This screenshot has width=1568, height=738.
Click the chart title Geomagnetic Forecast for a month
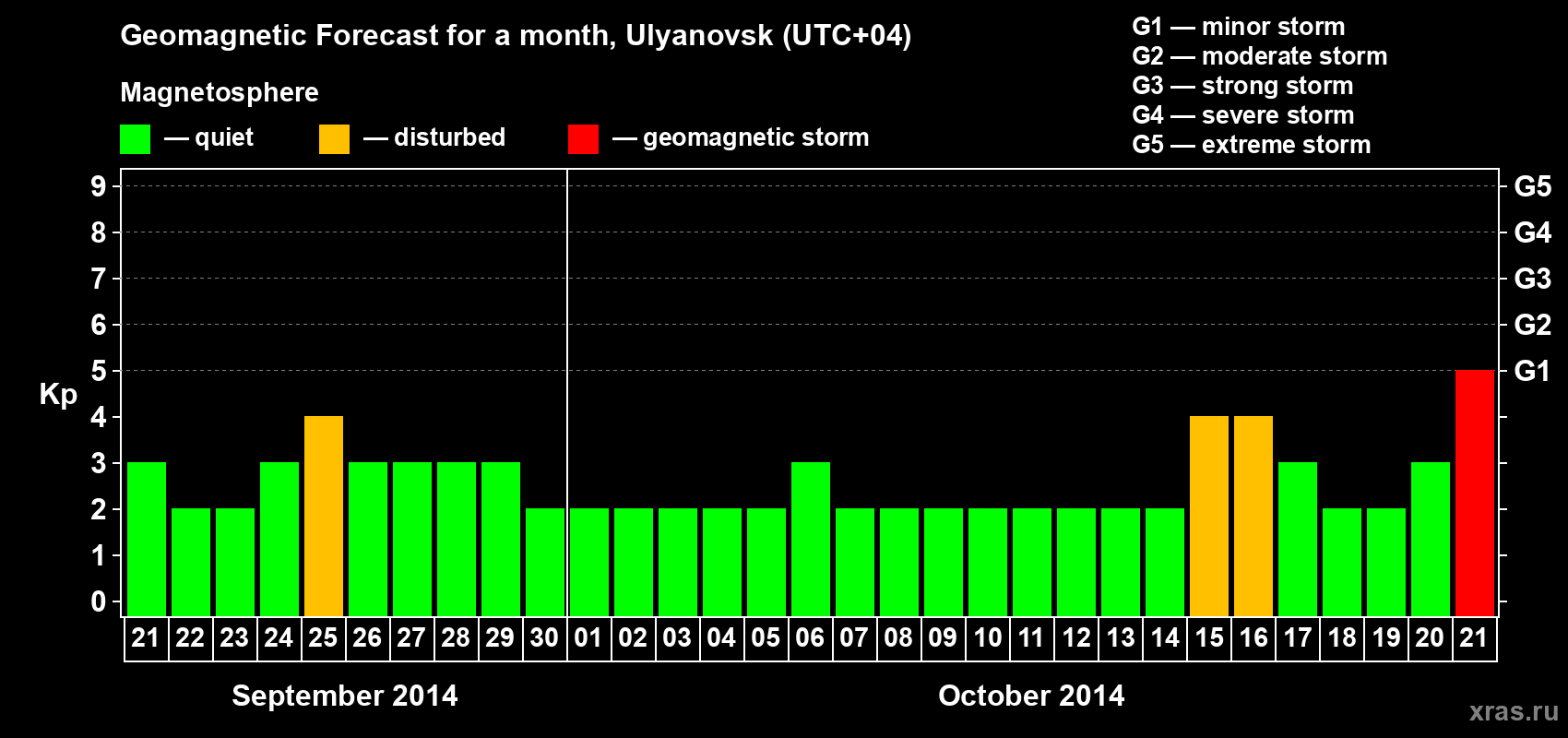click(x=516, y=35)
